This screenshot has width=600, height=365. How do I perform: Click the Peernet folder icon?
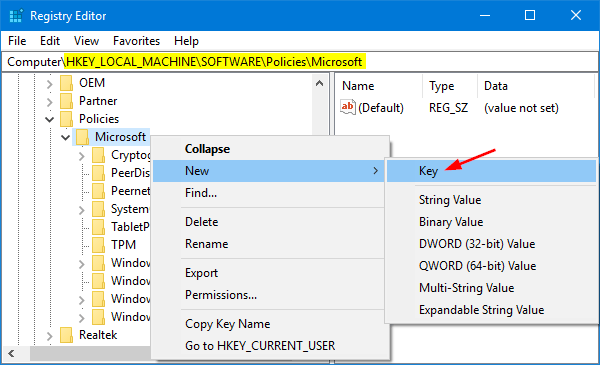pyautogui.click(x=98, y=191)
